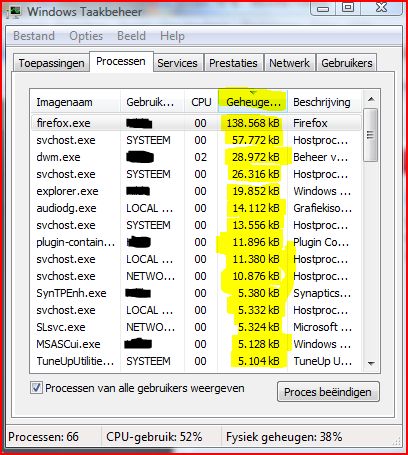Image resolution: width=408 pixels, height=455 pixels.
Task: Click the process list scrollbar thumb
Action: point(371,135)
